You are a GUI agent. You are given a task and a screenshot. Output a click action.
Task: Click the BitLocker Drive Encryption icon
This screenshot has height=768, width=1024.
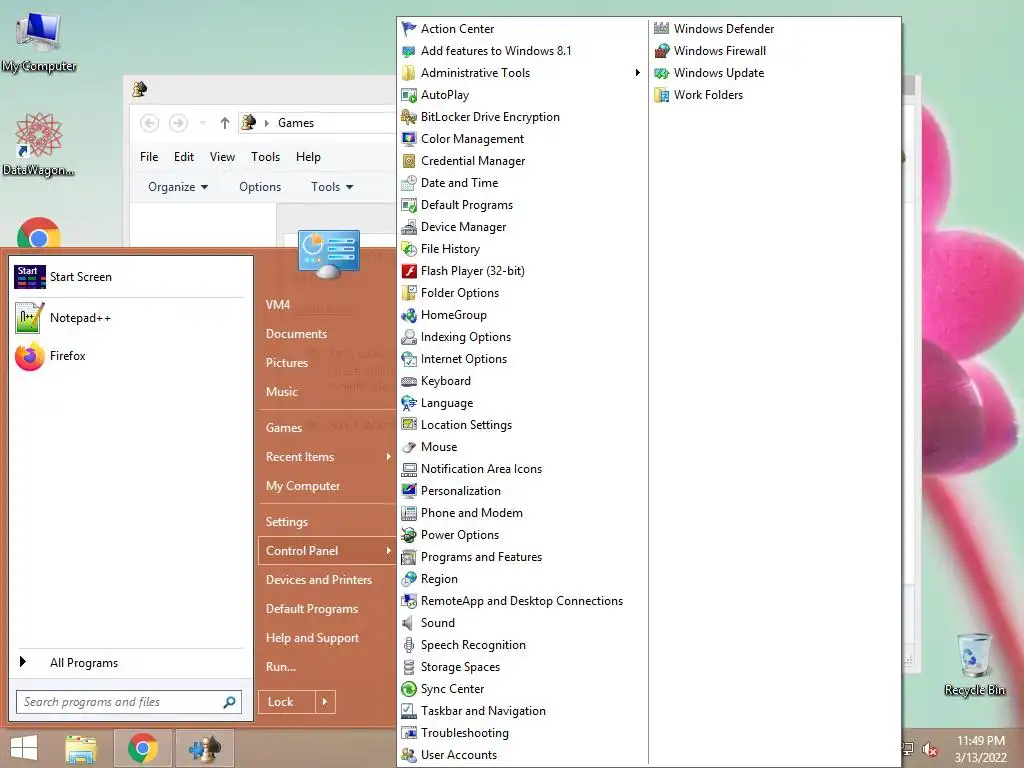[x=409, y=117]
